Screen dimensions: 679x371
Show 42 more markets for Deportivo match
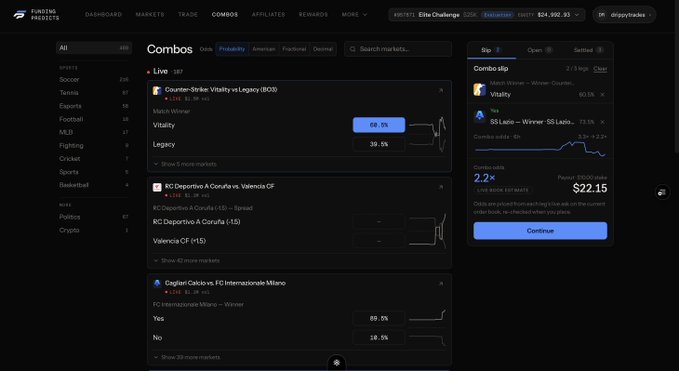click(x=187, y=261)
